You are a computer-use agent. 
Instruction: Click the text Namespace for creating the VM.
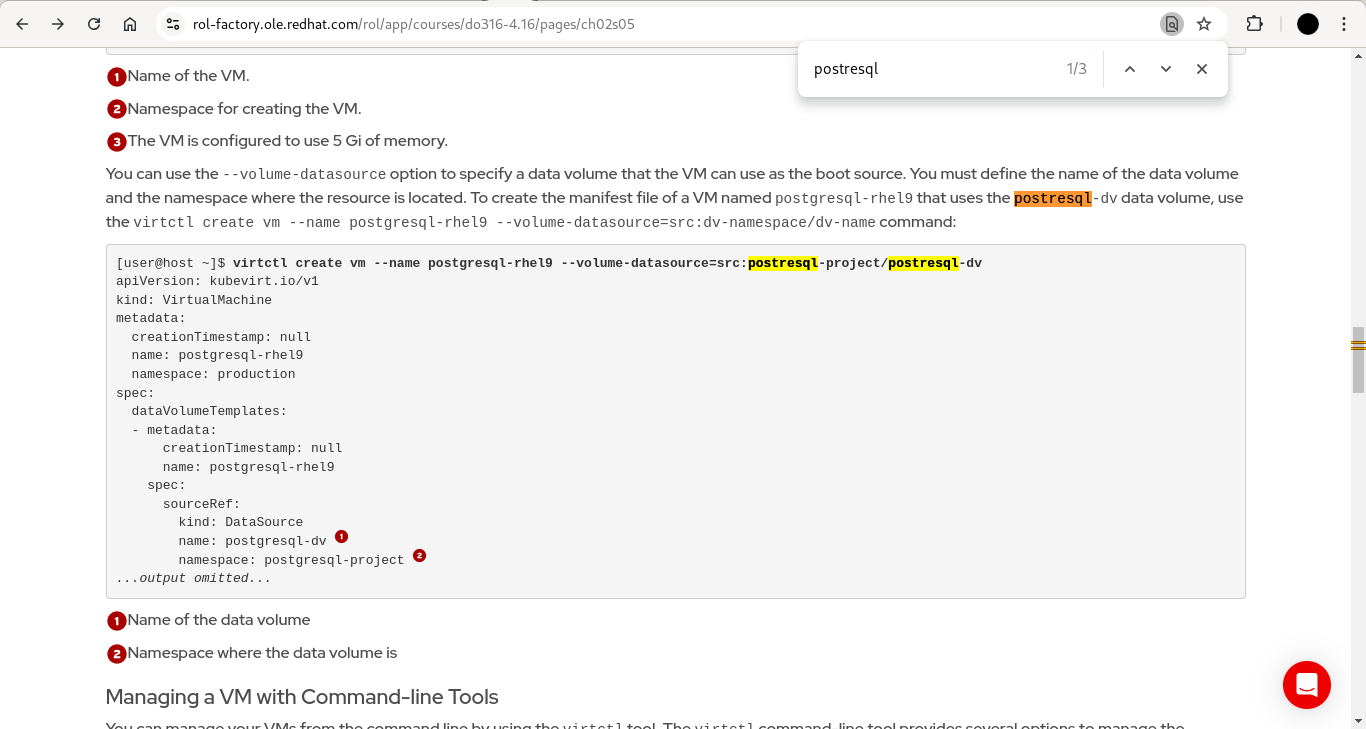pyautogui.click(x=244, y=109)
